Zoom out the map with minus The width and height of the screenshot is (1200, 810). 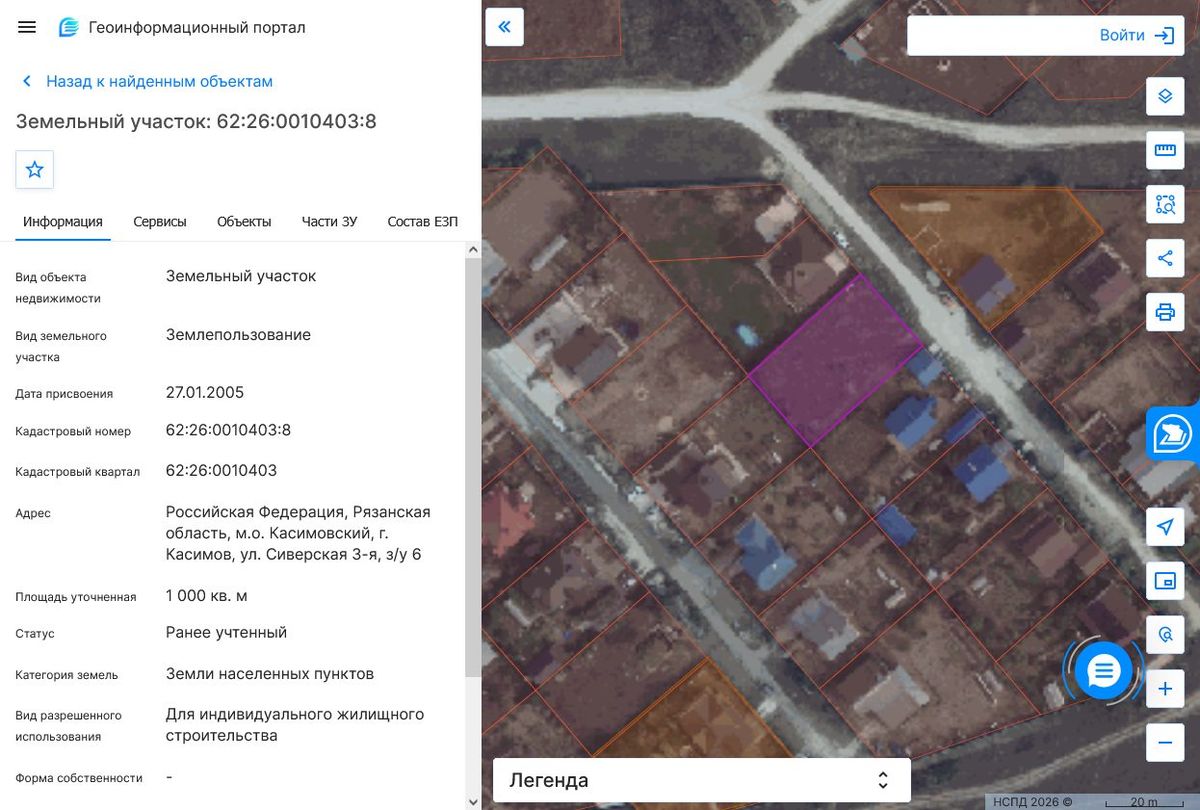tap(1165, 743)
